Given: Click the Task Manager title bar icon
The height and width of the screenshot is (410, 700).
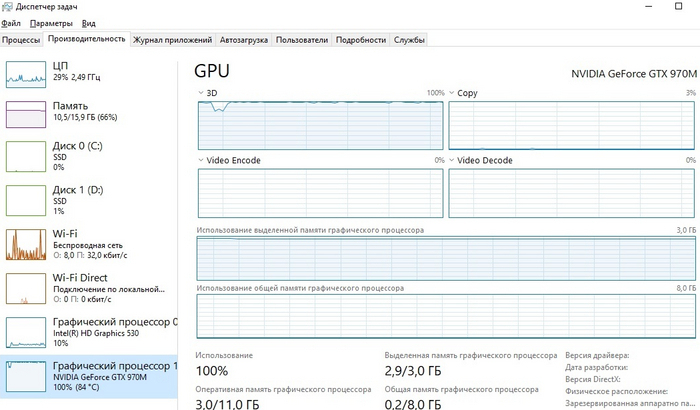Looking at the screenshot, I should tap(8, 7).
